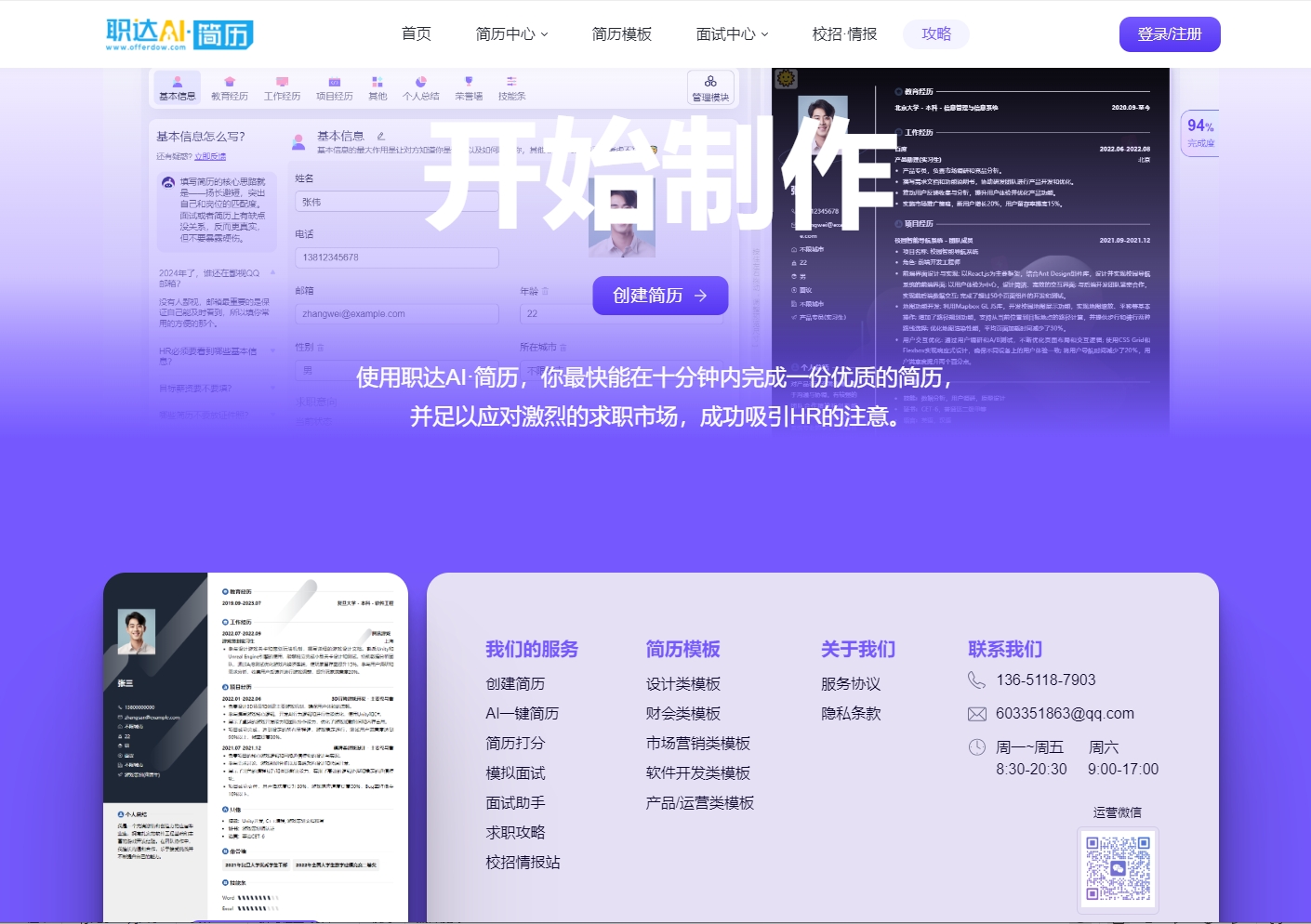
Task: Open footer link 模拟面试
Action: pyautogui.click(x=515, y=773)
